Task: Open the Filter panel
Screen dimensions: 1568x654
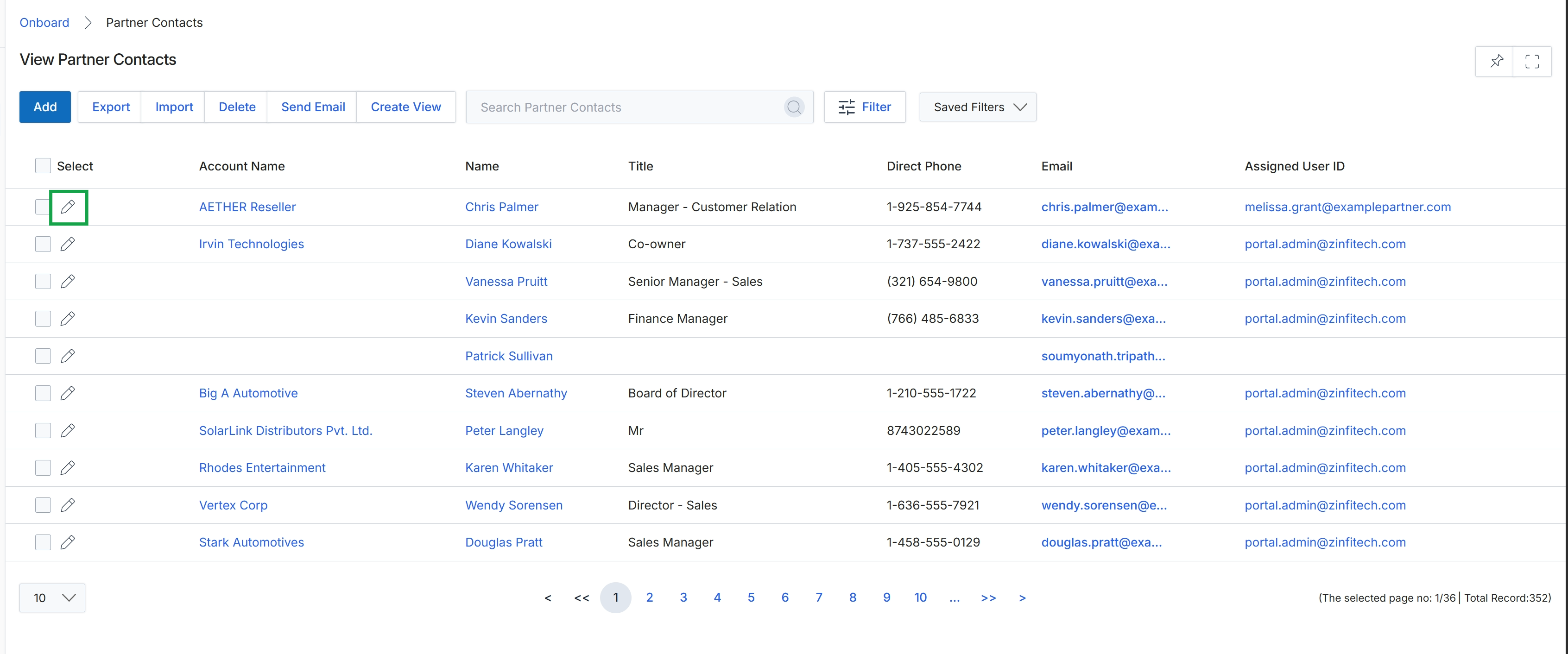Action: [x=864, y=107]
